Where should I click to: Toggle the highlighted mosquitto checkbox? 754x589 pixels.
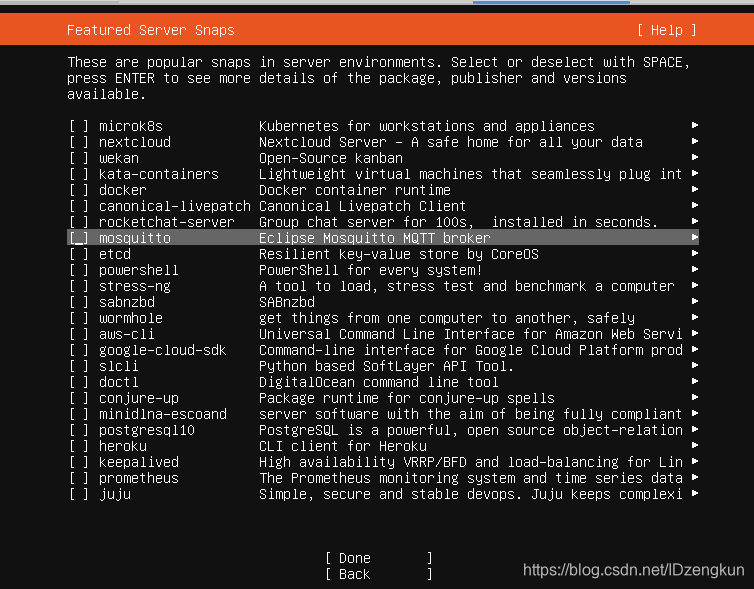[x=79, y=238]
